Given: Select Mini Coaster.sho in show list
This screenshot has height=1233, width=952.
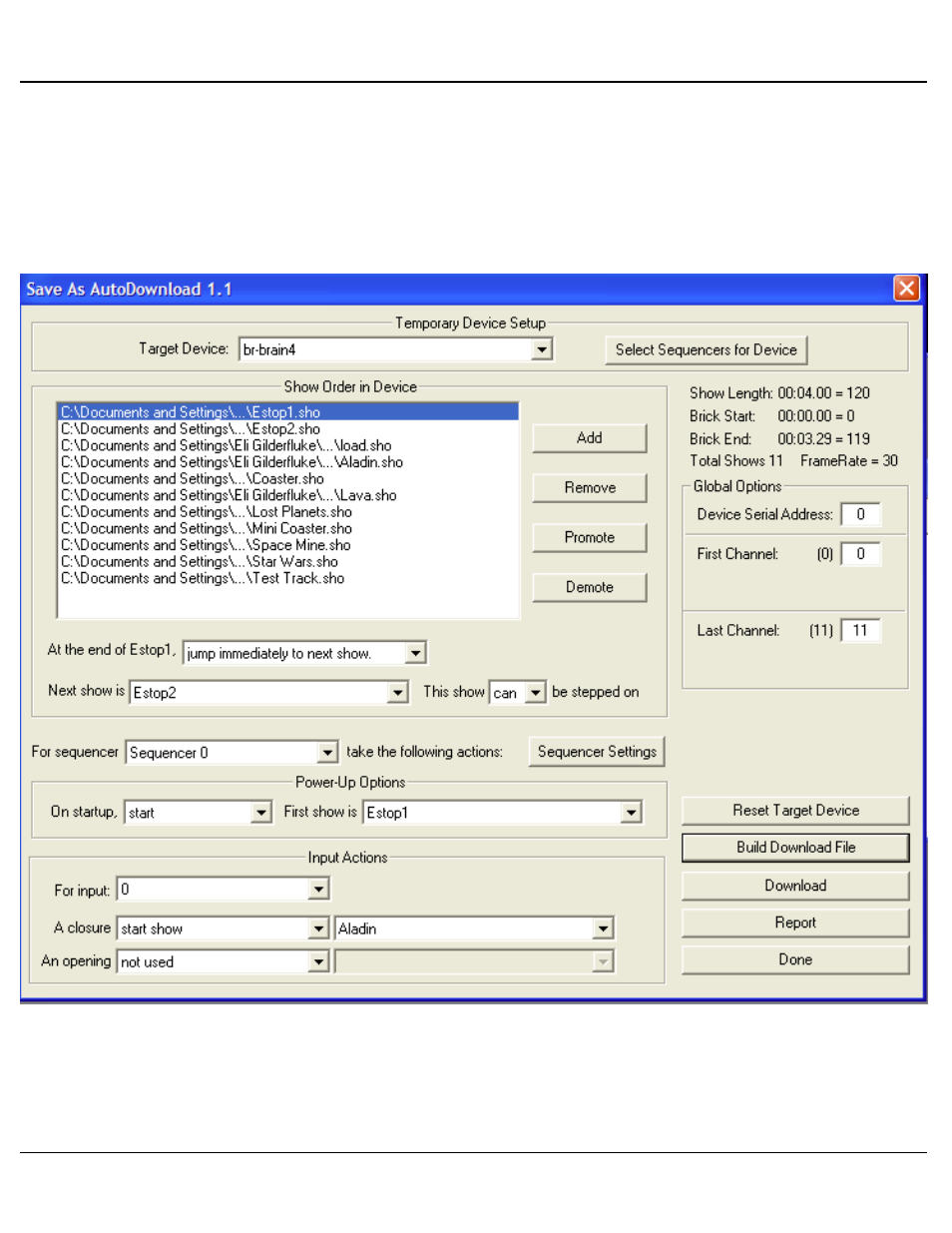Looking at the screenshot, I should [288, 528].
